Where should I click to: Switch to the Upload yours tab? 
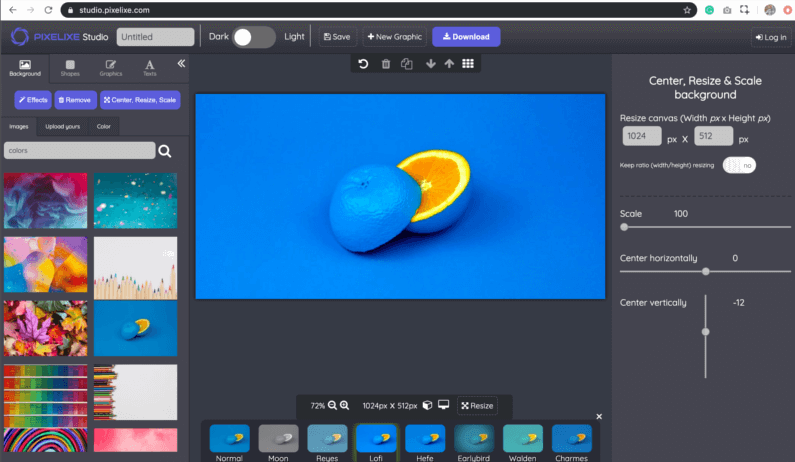[61, 127]
